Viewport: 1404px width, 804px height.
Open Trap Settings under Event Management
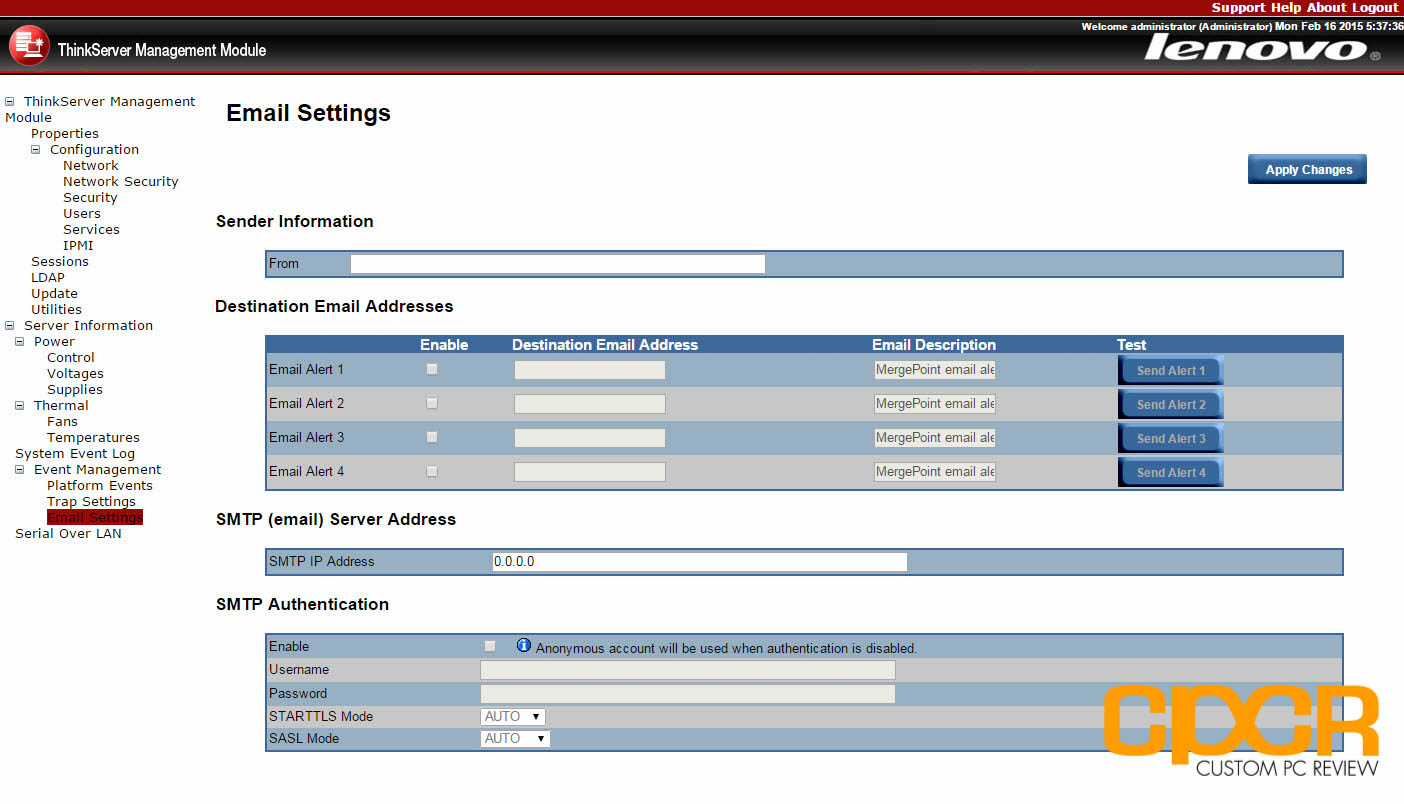click(x=91, y=501)
